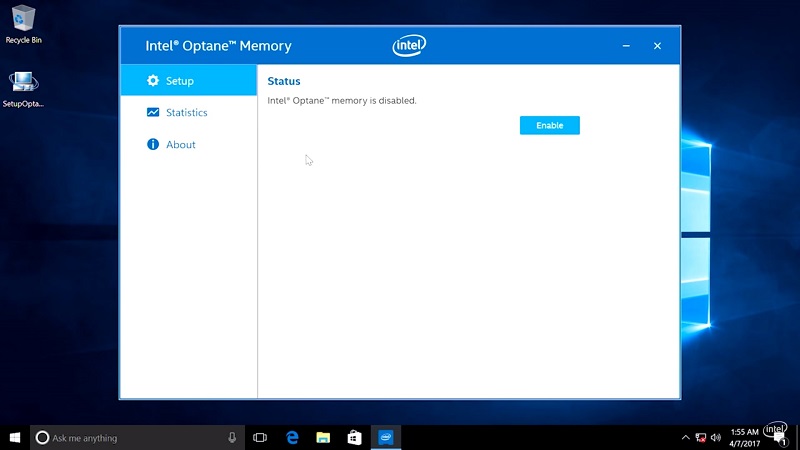This screenshot has height=450, width=800.
Task: Switch to the Statistics tab
Action: (x=188, y=112)
